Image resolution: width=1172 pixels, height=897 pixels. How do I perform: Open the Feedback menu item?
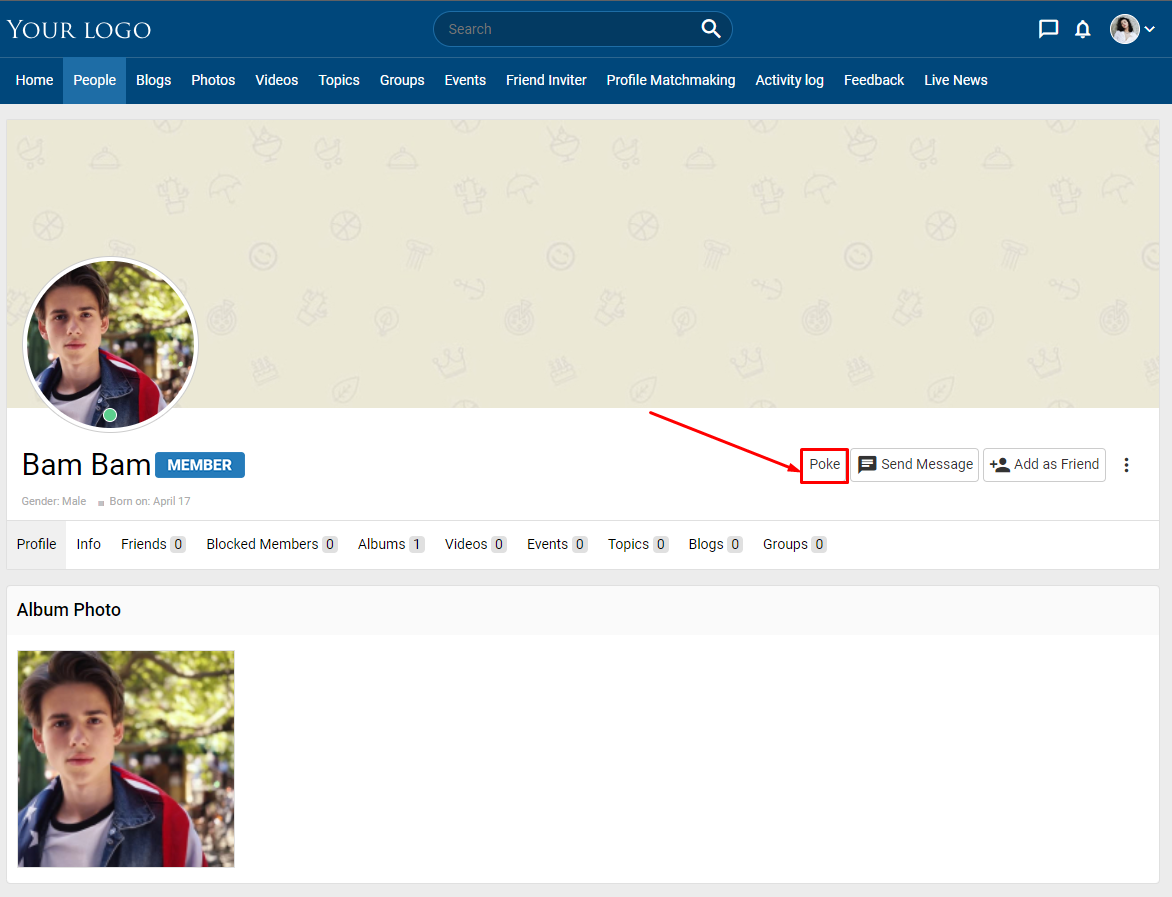874,80
